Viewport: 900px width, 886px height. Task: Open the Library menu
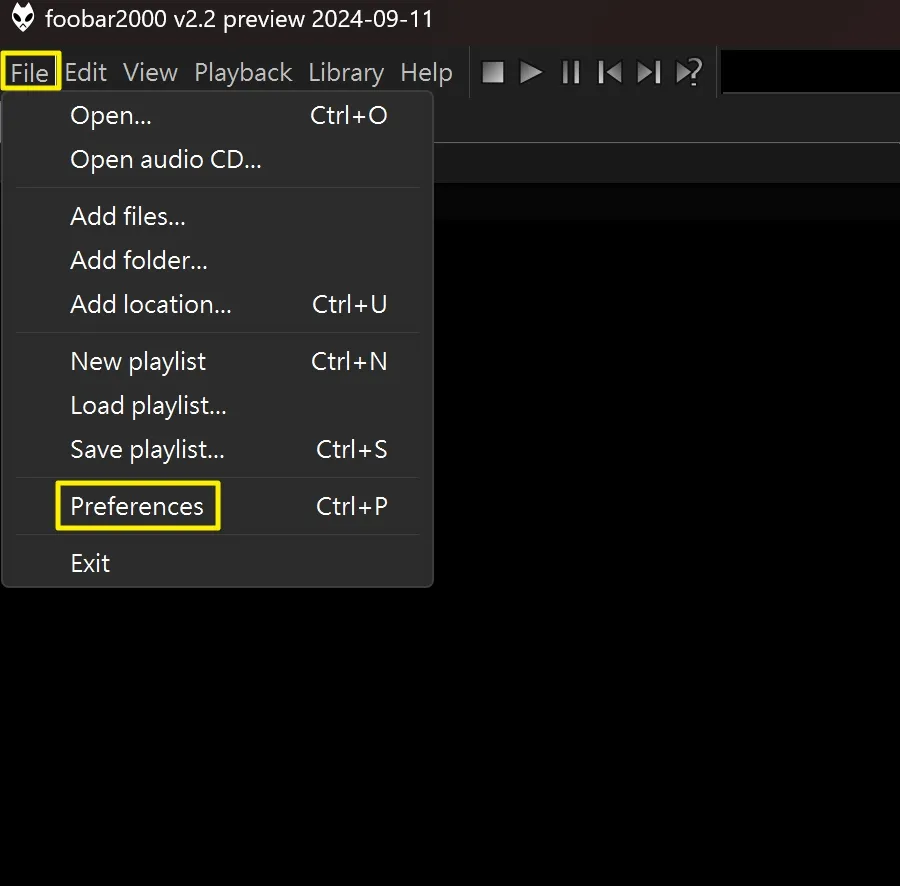point(346,72)
